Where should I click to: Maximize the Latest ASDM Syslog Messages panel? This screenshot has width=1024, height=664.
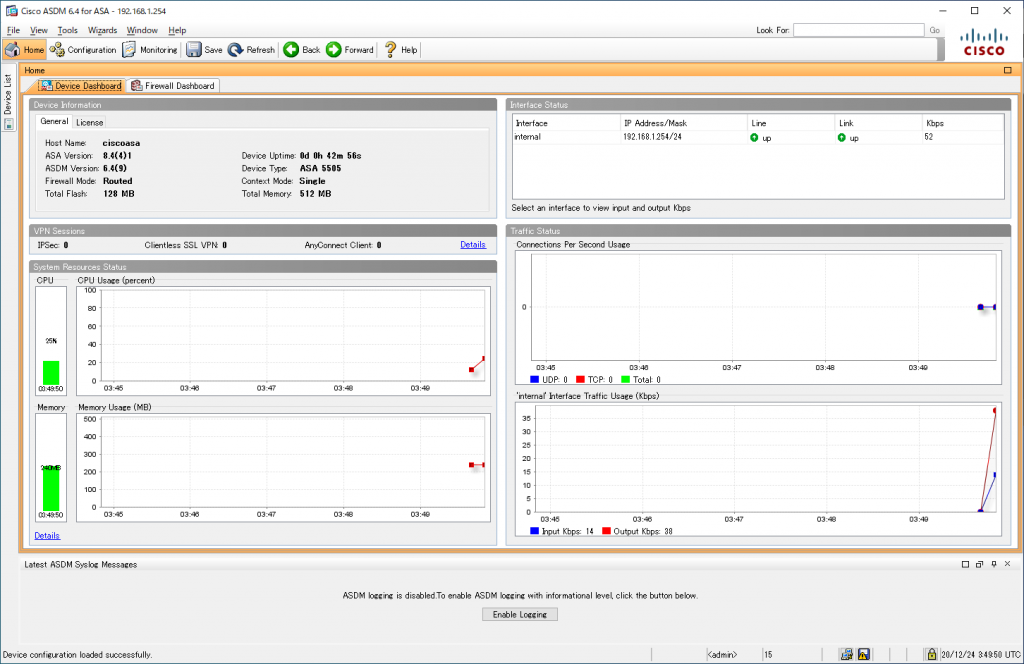click(965, 564)
